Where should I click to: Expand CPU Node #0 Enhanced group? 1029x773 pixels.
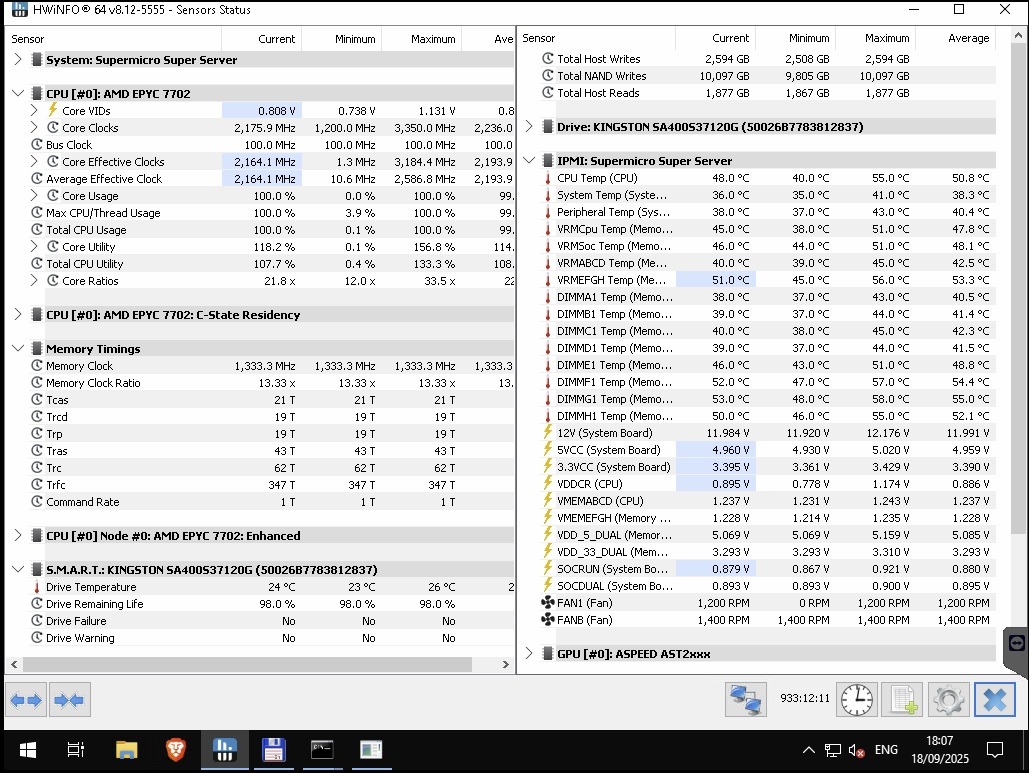pyautogui.click(x=18, y=535)
